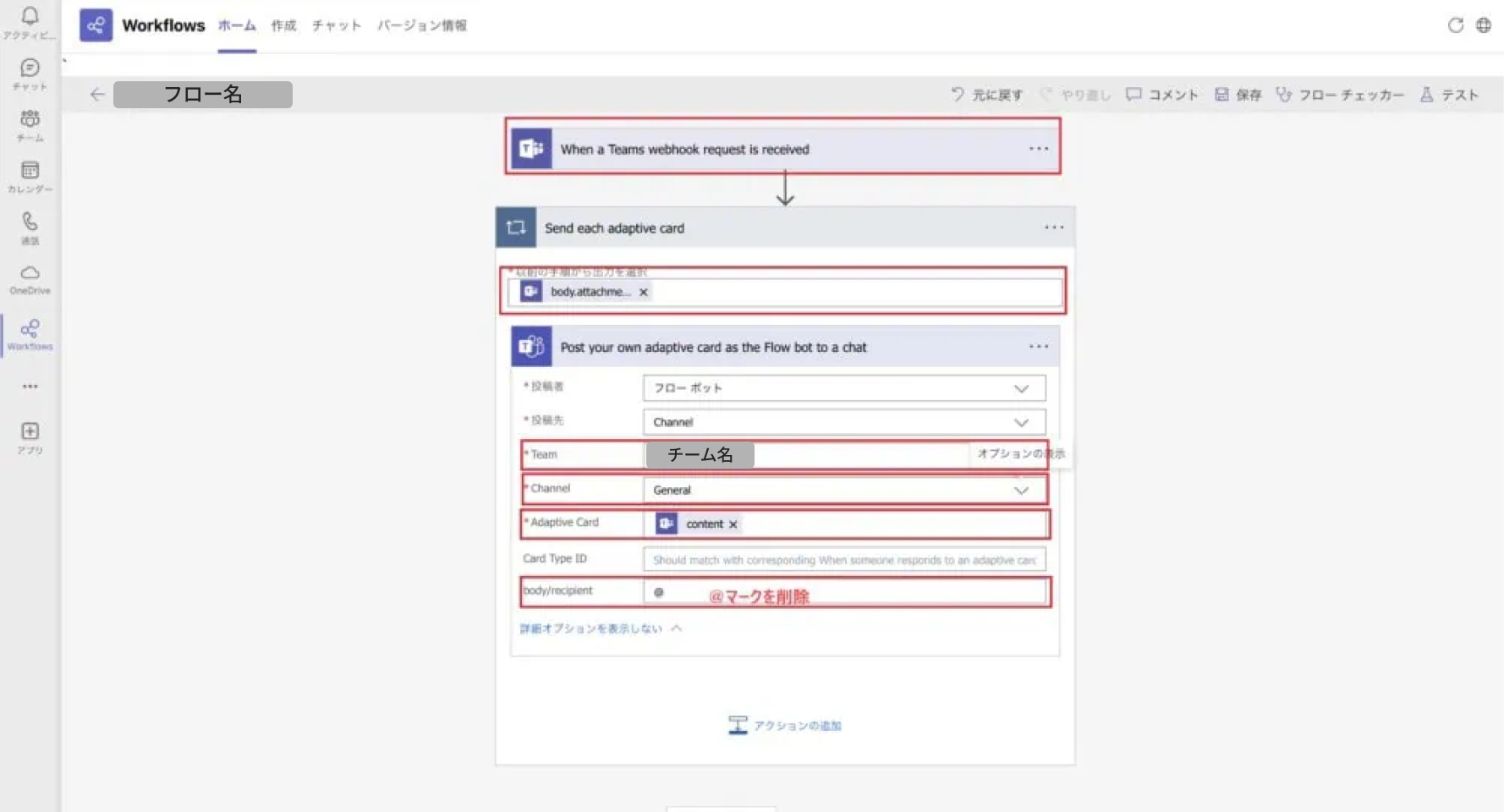1504x812 pixels.
Task: Expand the フロー ボット poster dropdown
Action: 1021,389
